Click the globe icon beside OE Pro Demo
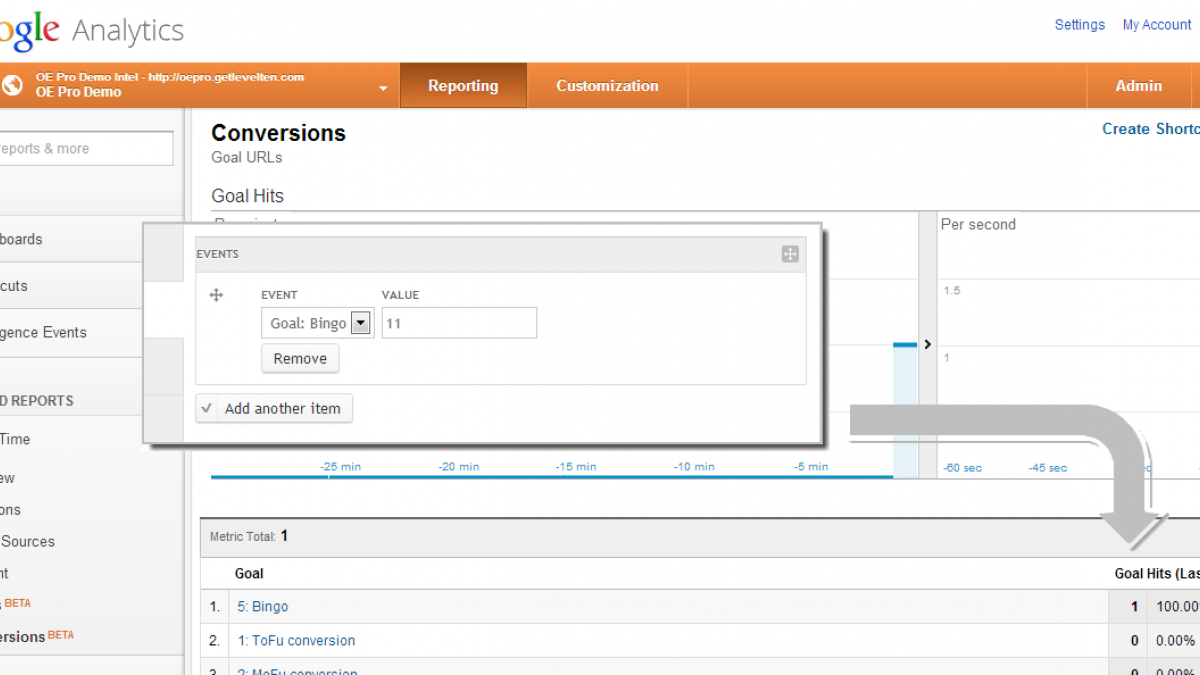The height and width of the screenshot is (675, 1200). (12, 85)
